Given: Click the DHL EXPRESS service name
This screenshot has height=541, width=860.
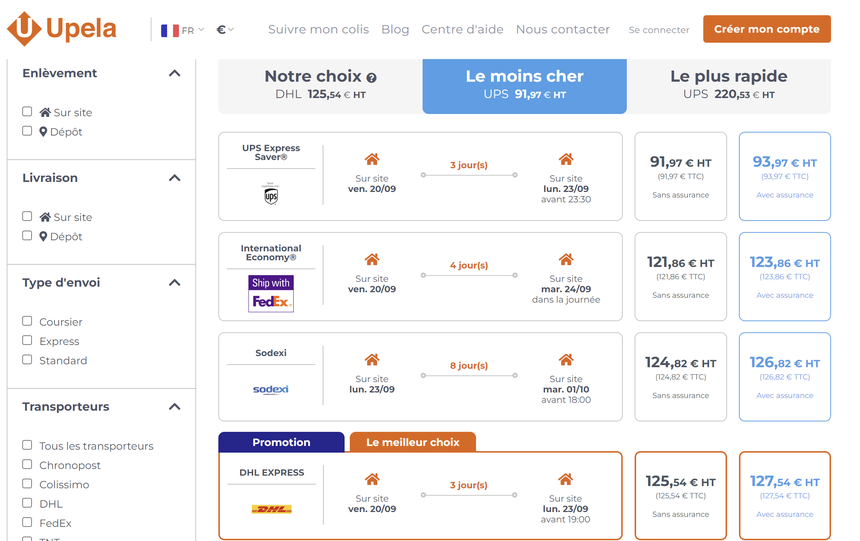Looking at the screenshot, I should click(x=271, y=472).
